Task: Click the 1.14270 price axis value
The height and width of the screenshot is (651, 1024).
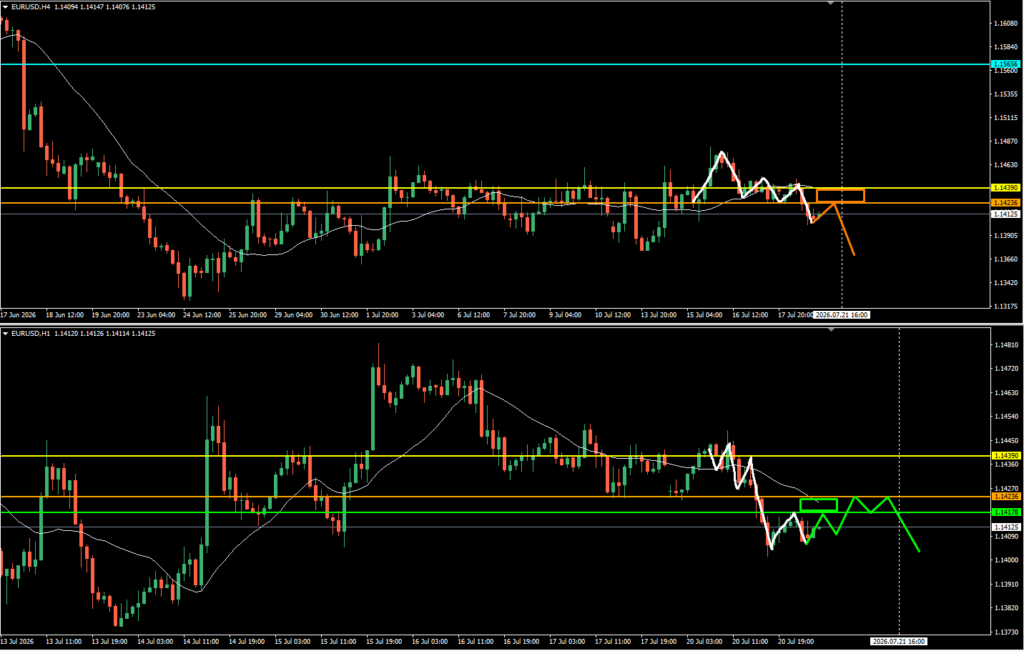Action: tap(1006, 488)
